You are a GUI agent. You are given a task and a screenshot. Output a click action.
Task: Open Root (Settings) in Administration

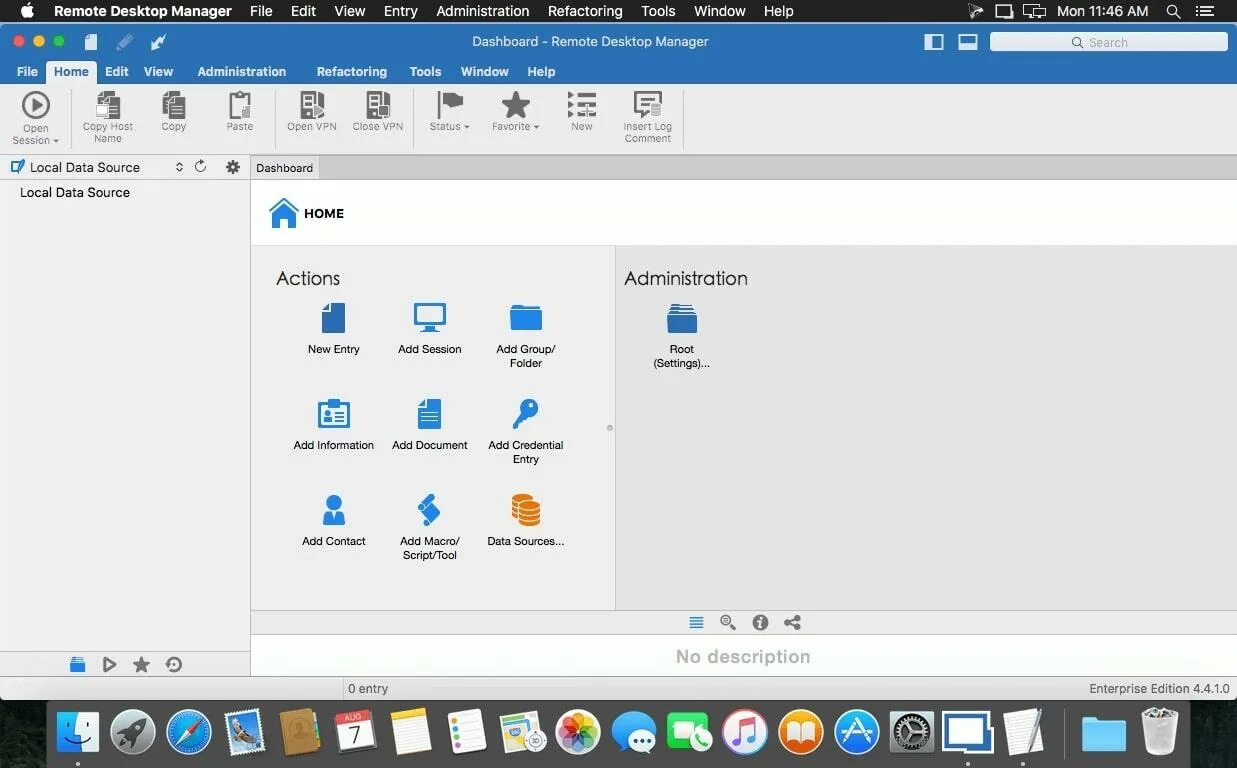[682, 318]
